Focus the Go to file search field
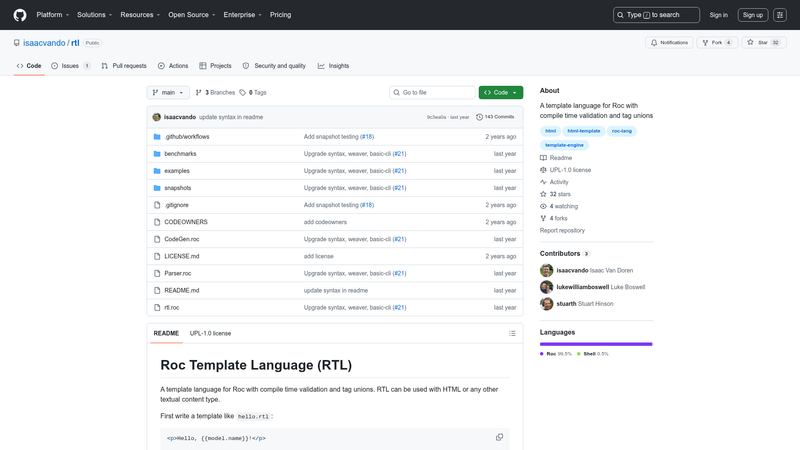Viewport: 800px width, 450px height. point(432,92)
